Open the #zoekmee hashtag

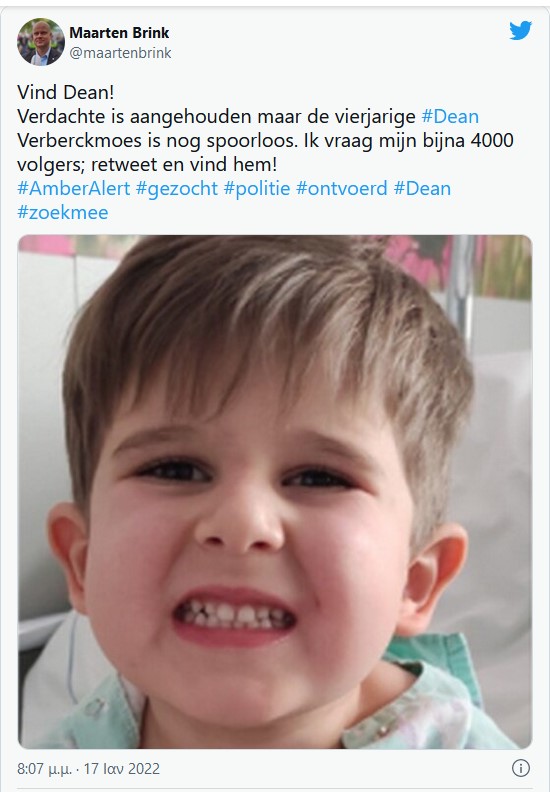click(x=63, y=213)
